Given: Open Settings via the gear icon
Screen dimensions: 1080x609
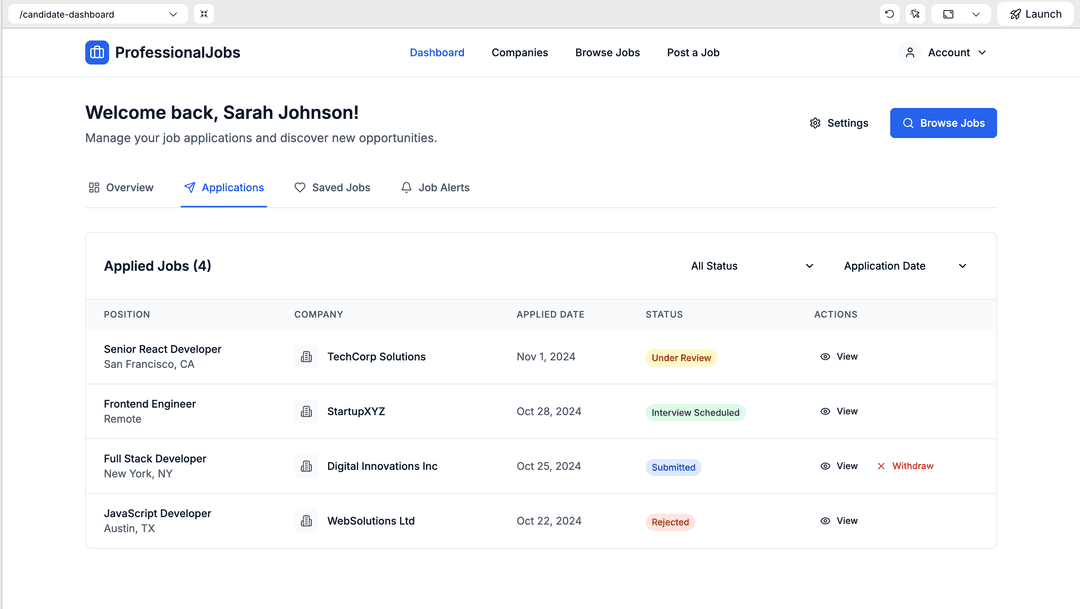Looking at the screenshot, I should tap(815, 122).
